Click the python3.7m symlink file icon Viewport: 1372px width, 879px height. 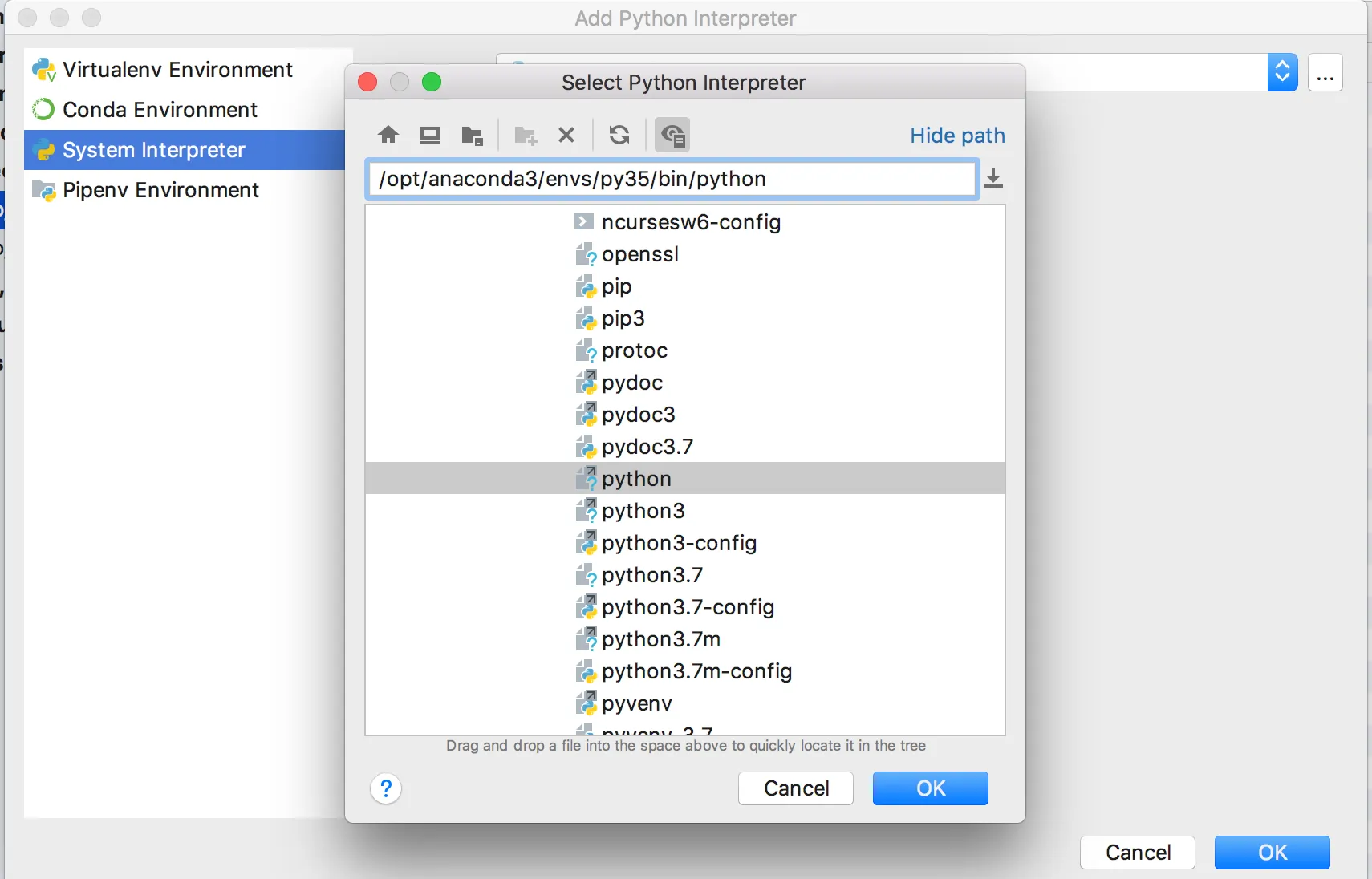pyautogui.click(x=586, y=639)
